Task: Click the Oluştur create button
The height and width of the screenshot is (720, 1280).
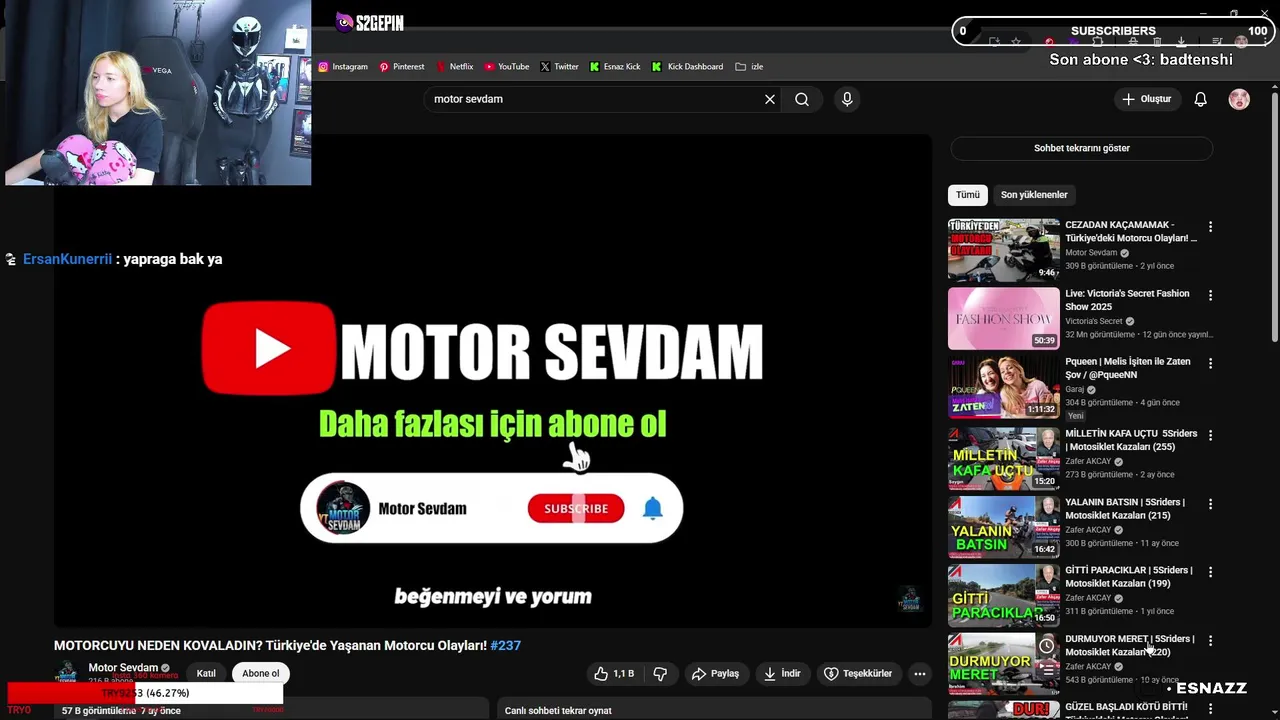Action: tap(1147, 99)
